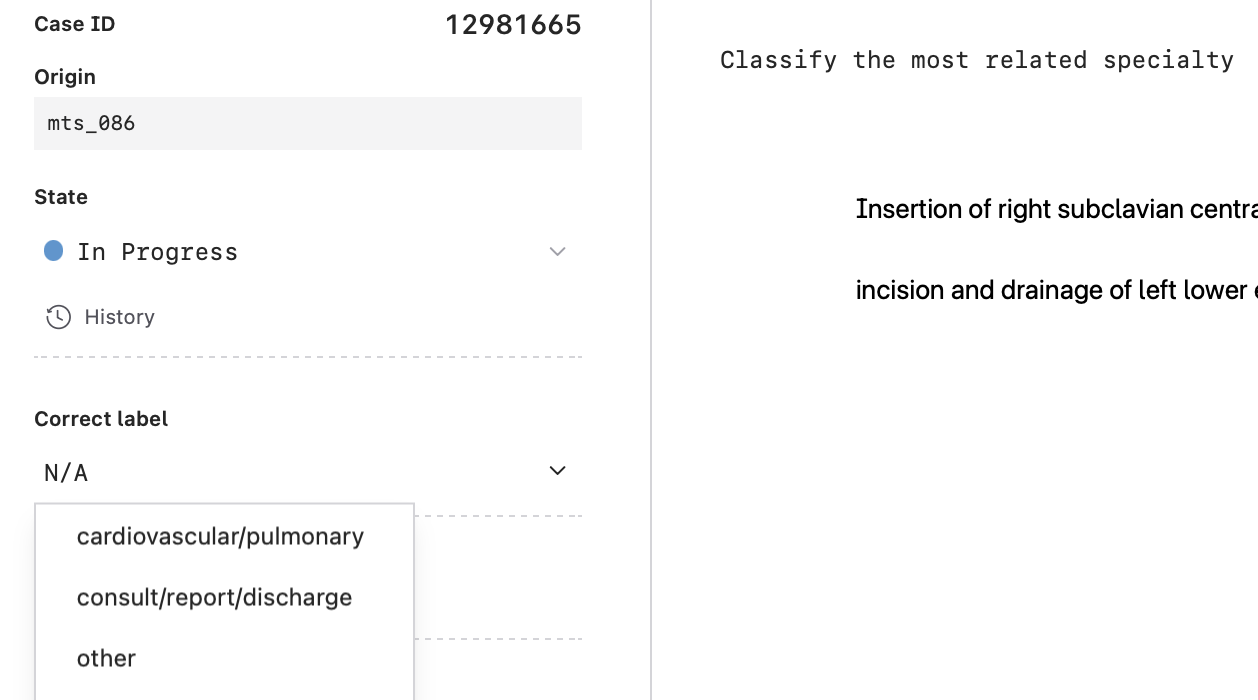This screenshot has width=1258, height=700.
Task: Pick the other label option
Action: (x=105, y=658)
